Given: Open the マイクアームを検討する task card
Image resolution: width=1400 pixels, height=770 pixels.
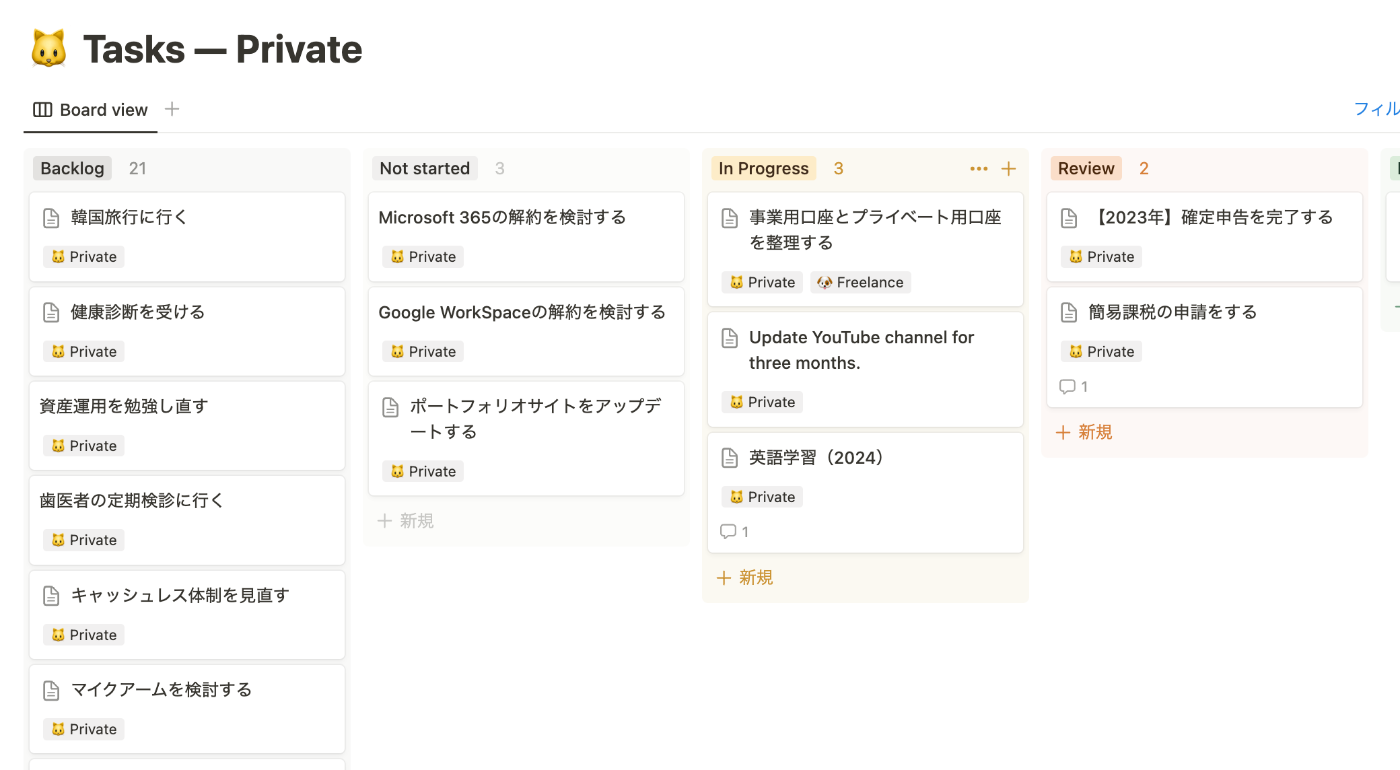Looking at the screenshot, I should [187, 709].
